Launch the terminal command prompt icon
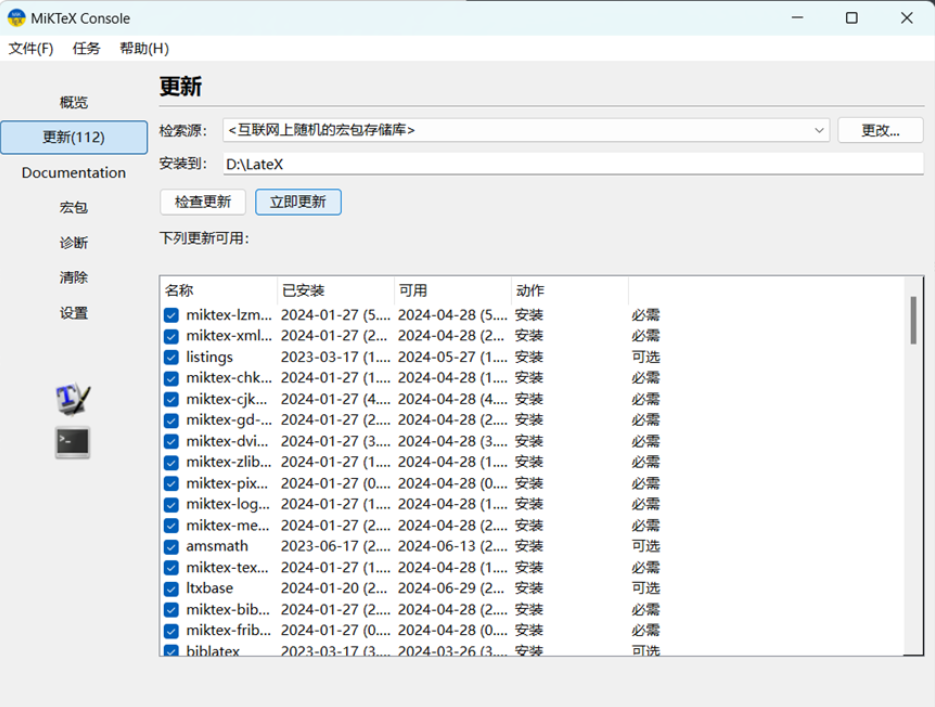 click(73, 442)
